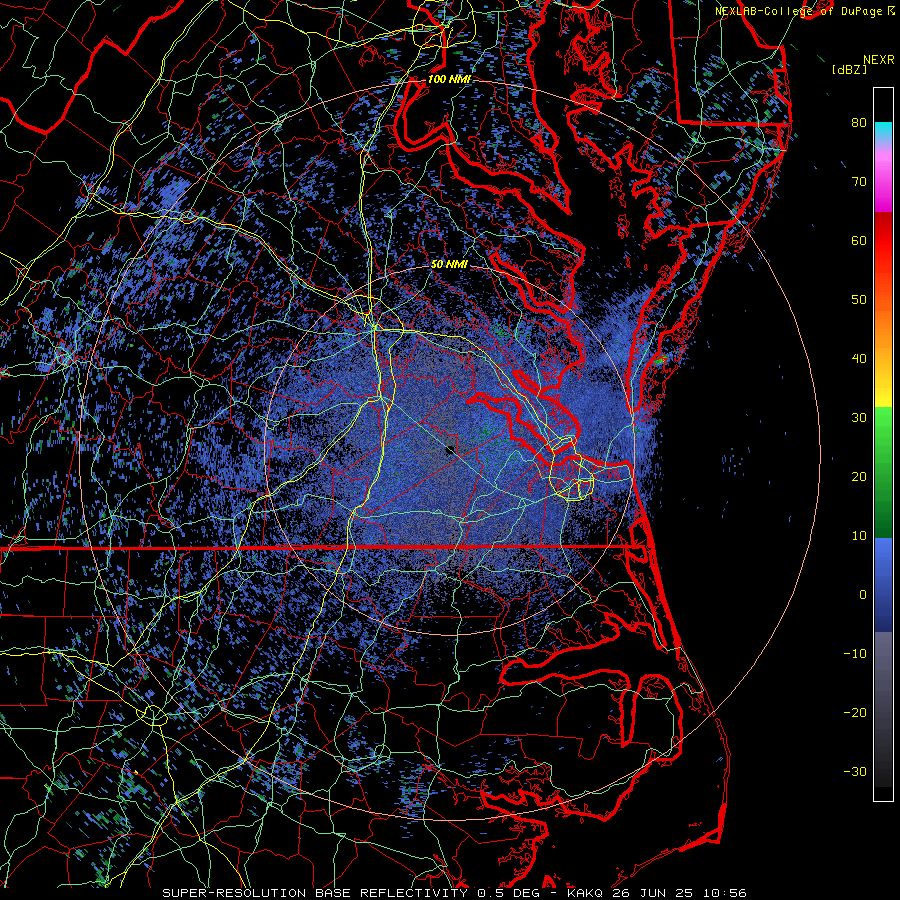900x900 pixels.
Task: Click the 30 value on the dBZ scale
Action: tap(859, 417)
